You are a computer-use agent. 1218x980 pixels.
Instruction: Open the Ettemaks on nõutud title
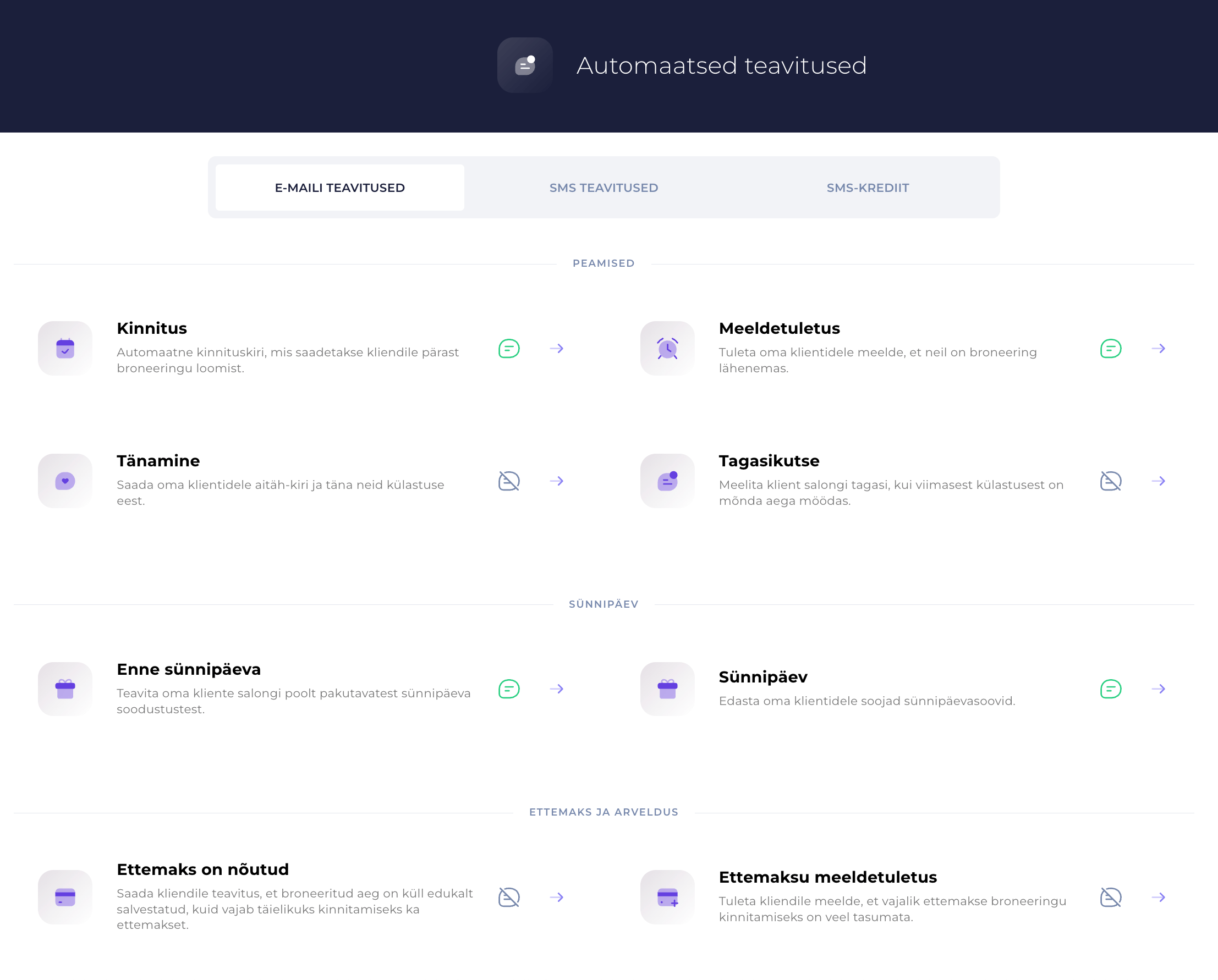pos(202,869)
